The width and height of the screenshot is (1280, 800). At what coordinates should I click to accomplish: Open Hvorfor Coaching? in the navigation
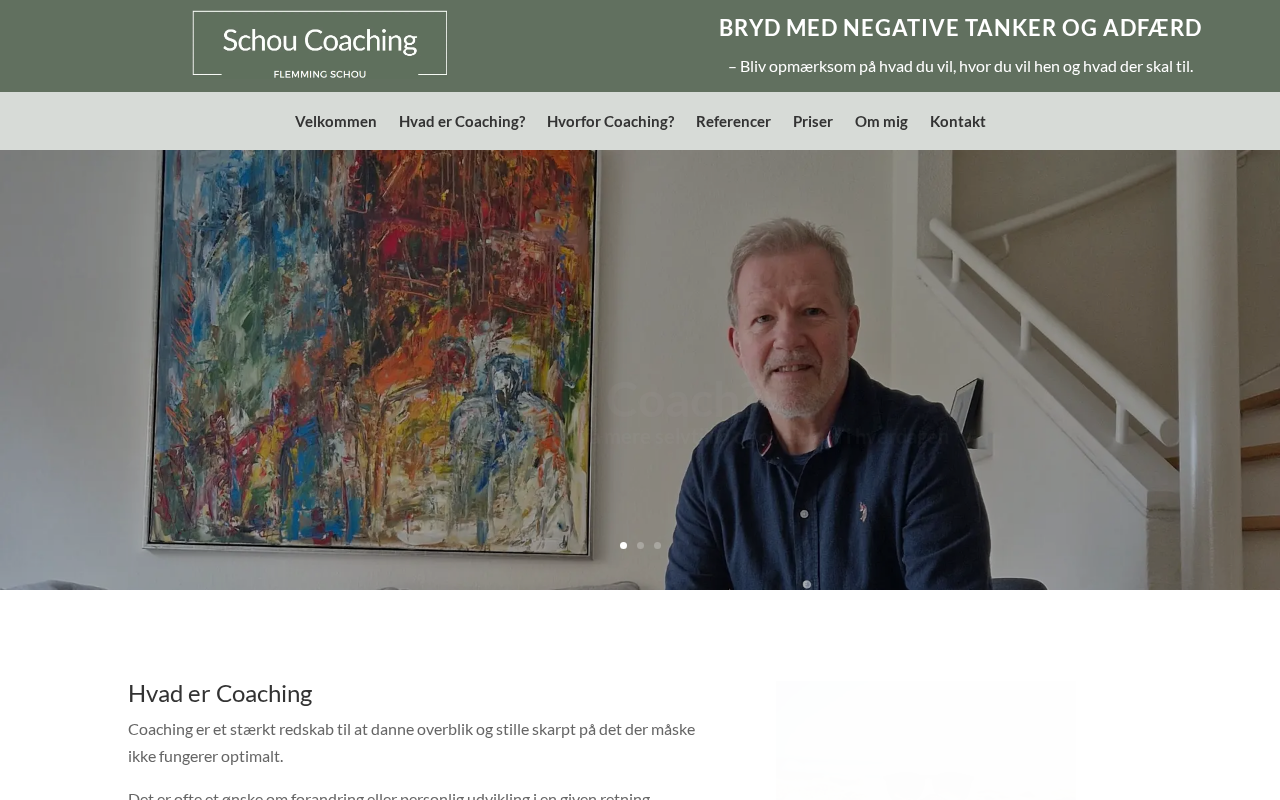pyautogui.click(x=610, y=121)
